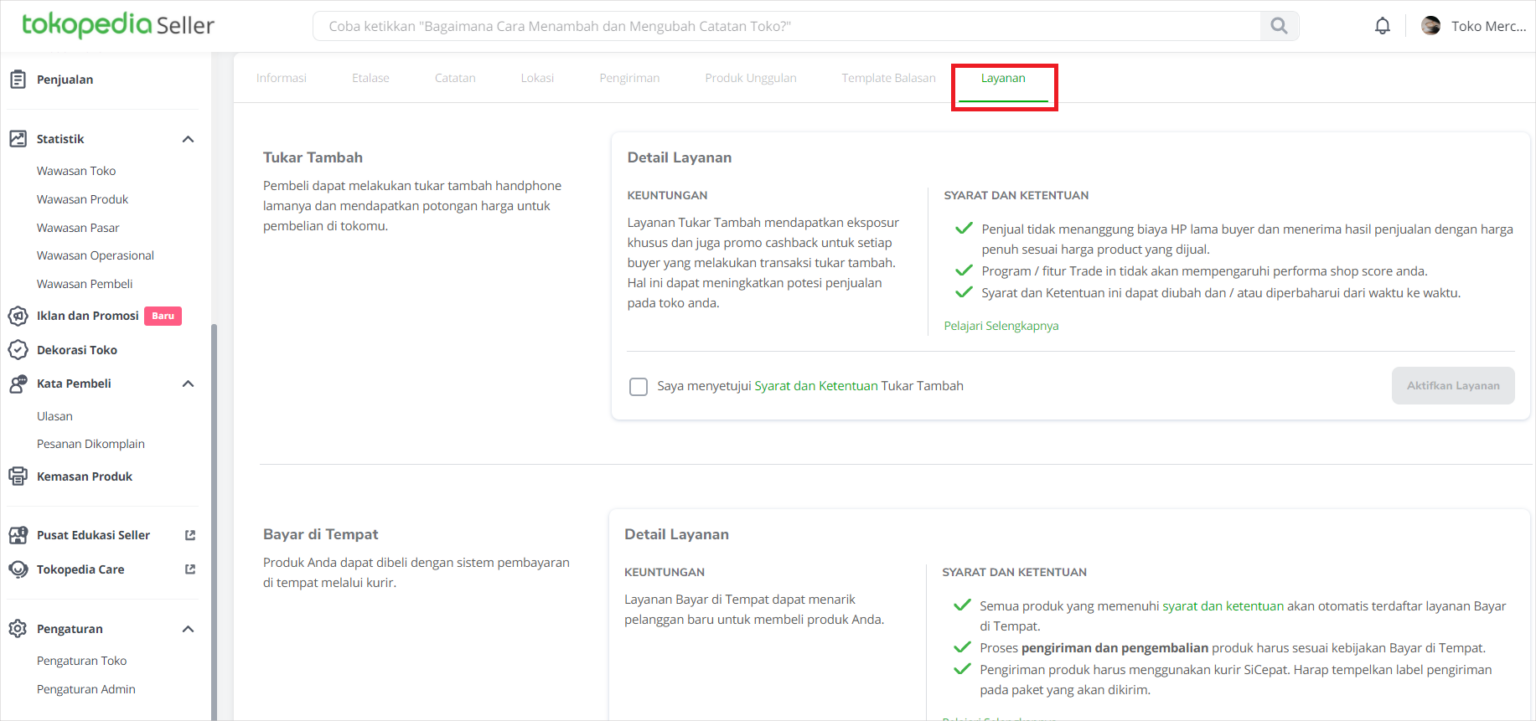Open Pelajari Selengkapnya link for Tukar Tambah

1000,326
